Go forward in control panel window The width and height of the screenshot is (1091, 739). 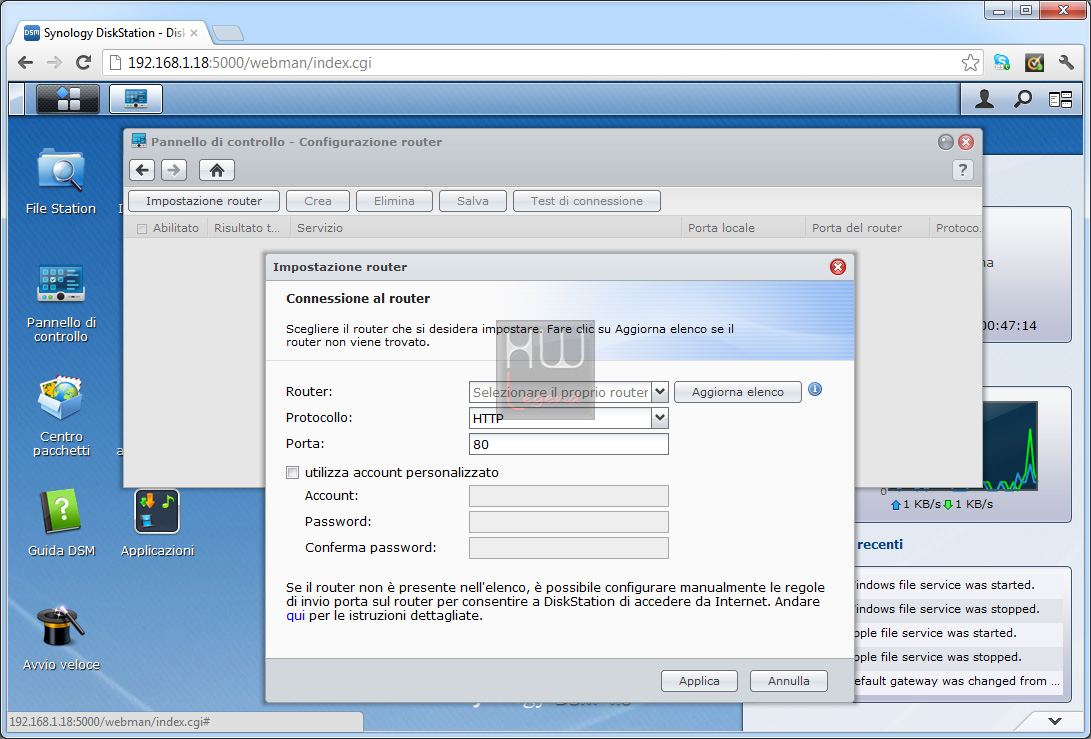click(x=174, y=170)
